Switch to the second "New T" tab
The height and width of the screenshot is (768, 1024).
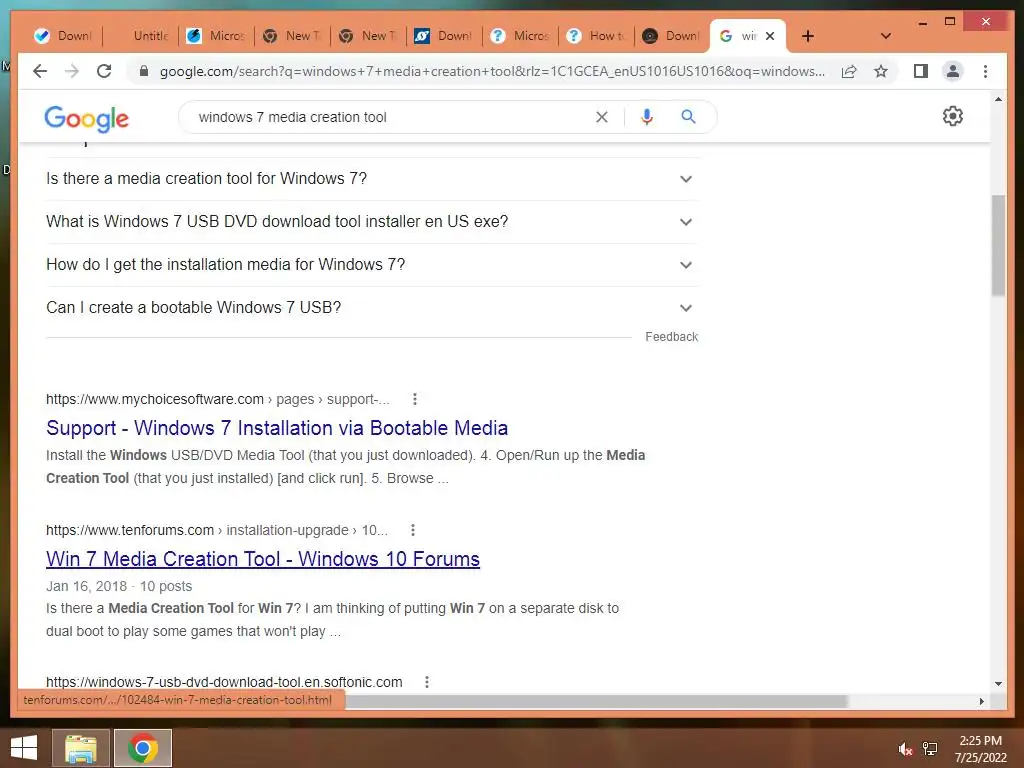click(368, 37)
